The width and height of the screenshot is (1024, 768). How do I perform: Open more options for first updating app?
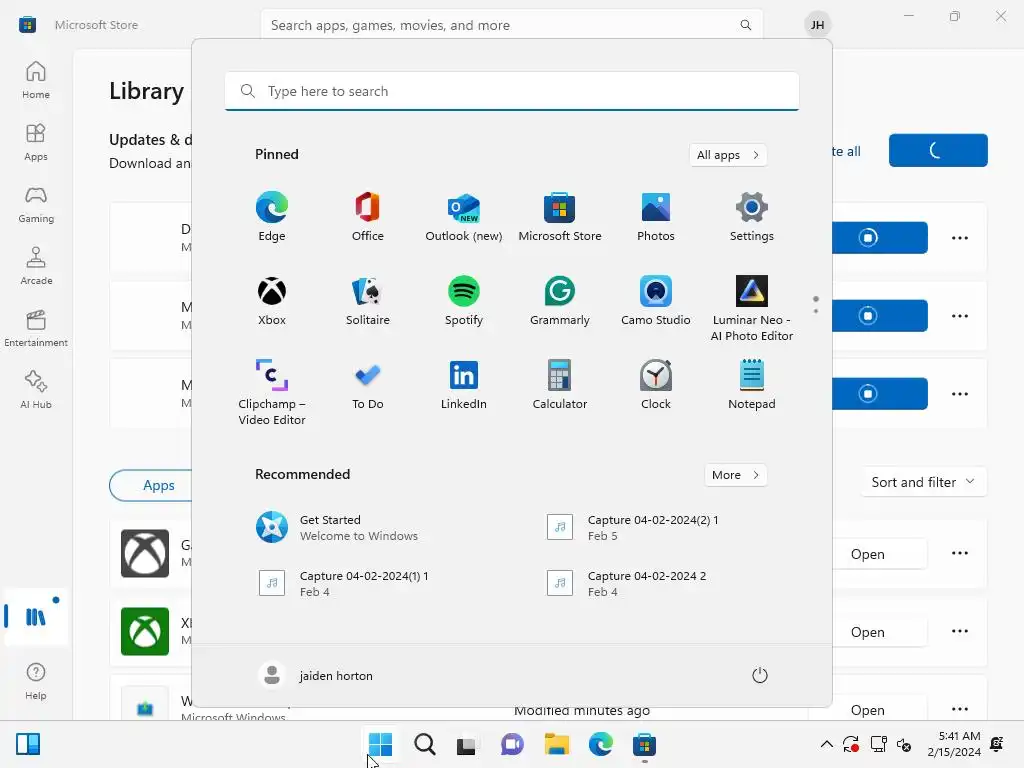click(959, 238)
